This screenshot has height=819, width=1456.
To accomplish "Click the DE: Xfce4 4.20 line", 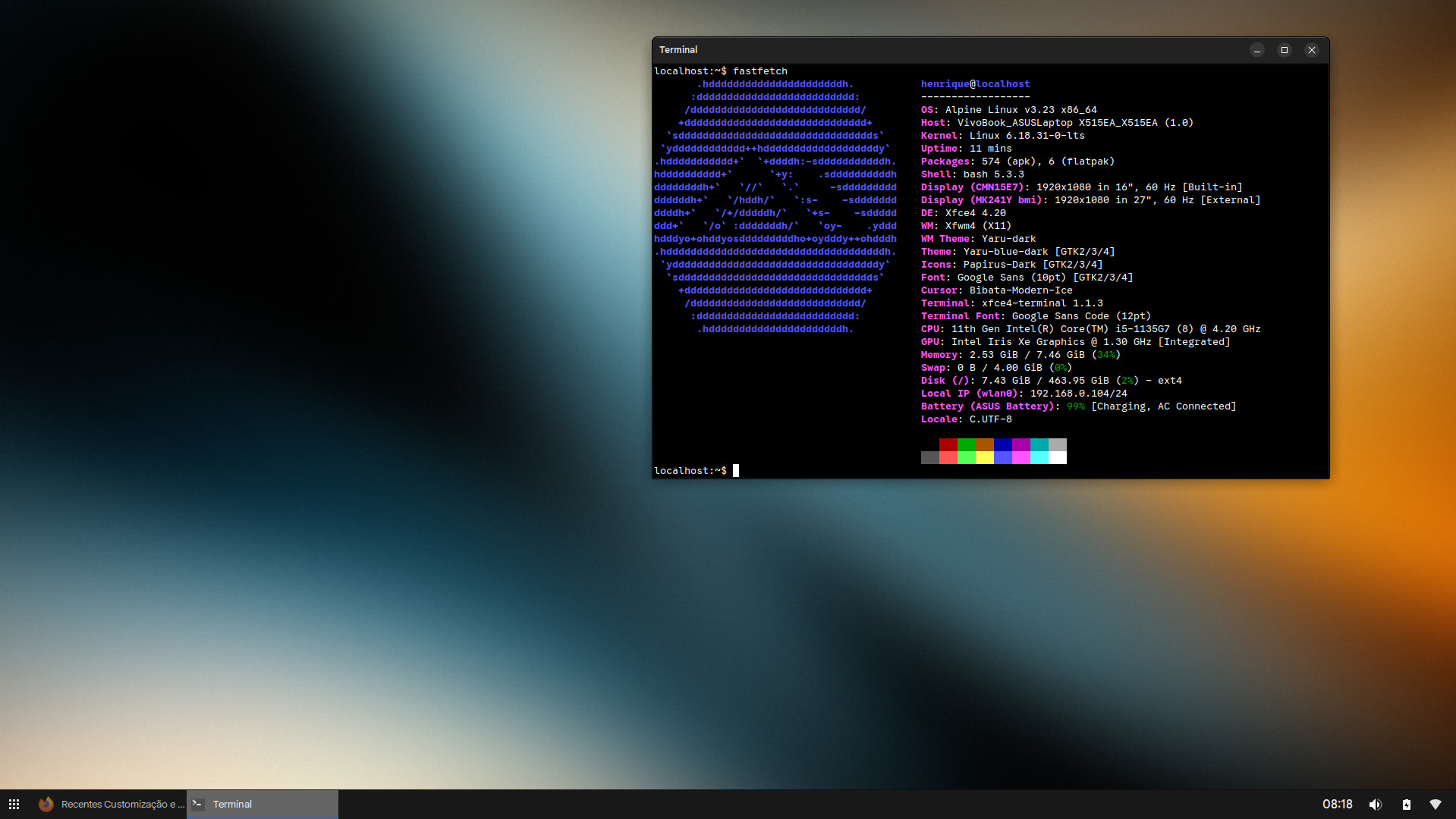I will (x=963, y=213).
